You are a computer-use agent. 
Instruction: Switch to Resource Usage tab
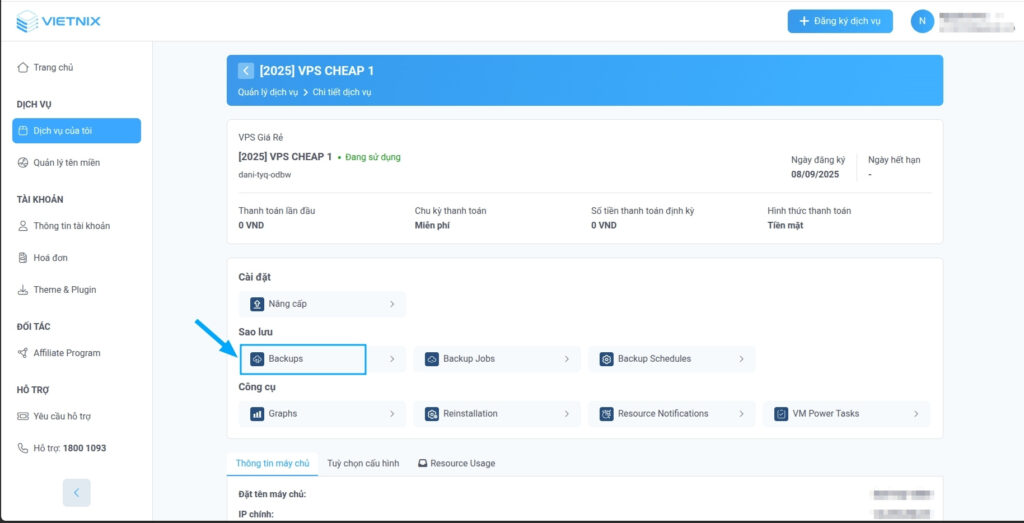456,464
